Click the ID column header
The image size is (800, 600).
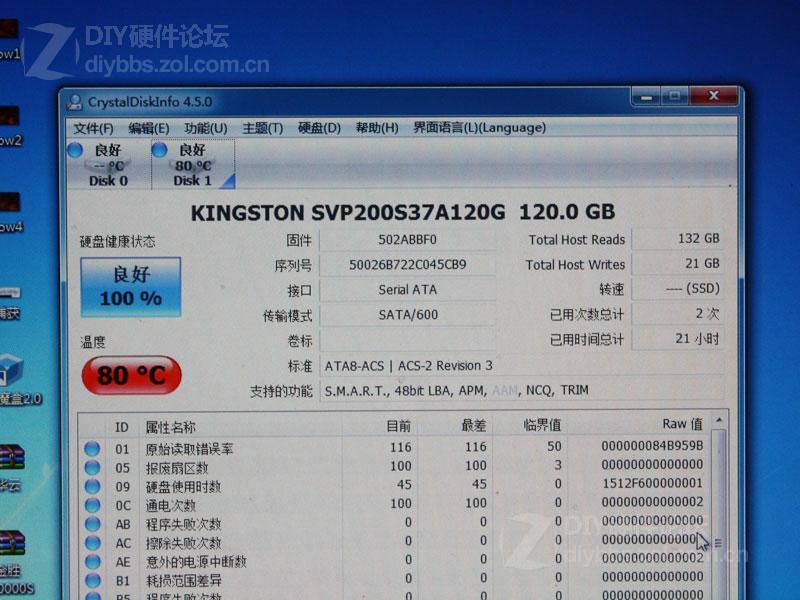(x=122, y=427)
